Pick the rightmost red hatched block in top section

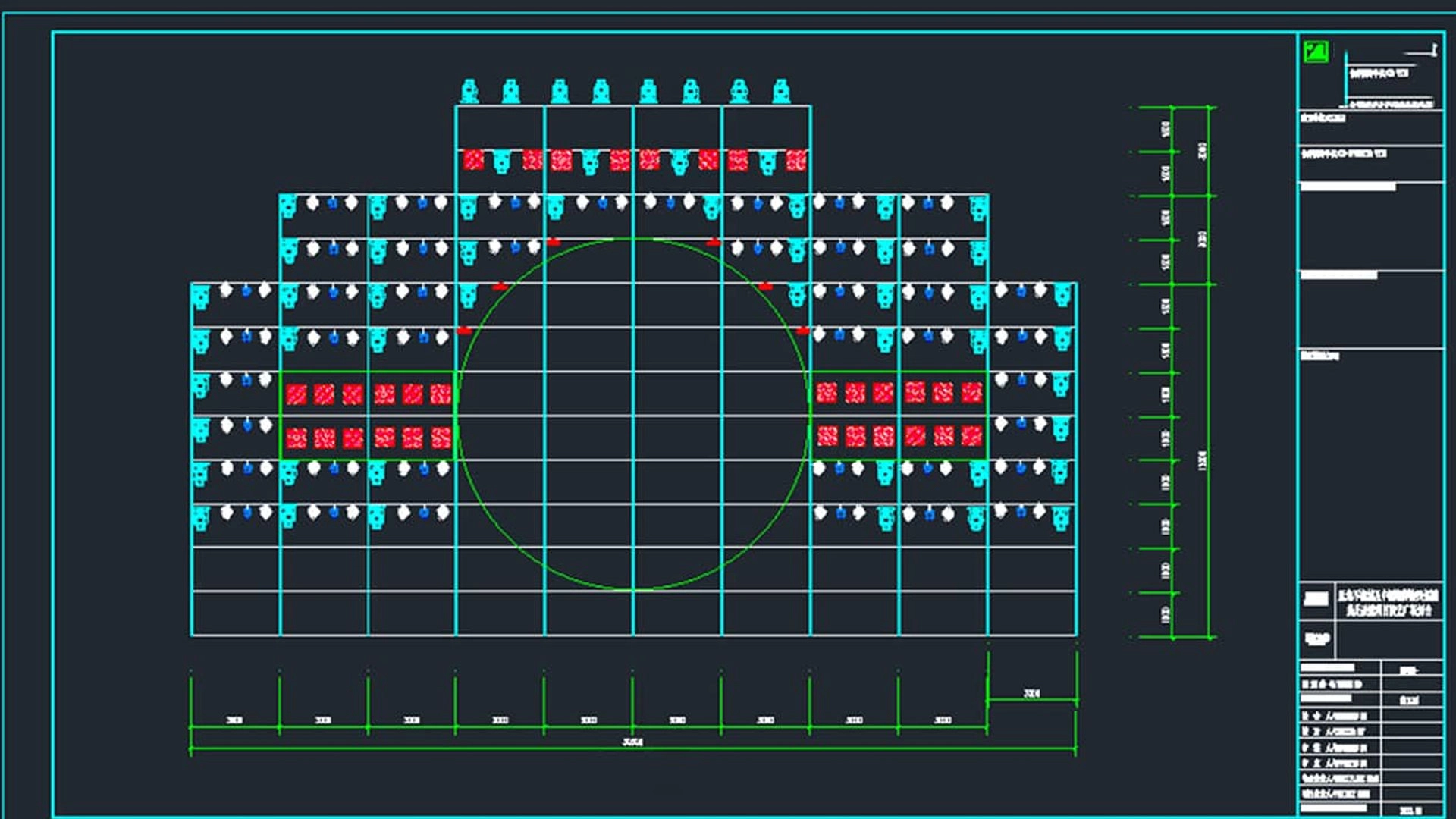[x=795, y=159]
